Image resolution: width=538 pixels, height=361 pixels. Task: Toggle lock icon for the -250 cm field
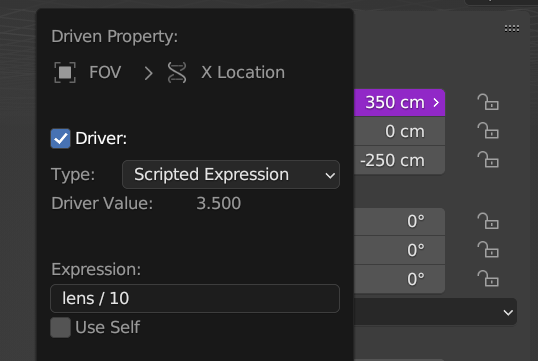pos(488,160)
